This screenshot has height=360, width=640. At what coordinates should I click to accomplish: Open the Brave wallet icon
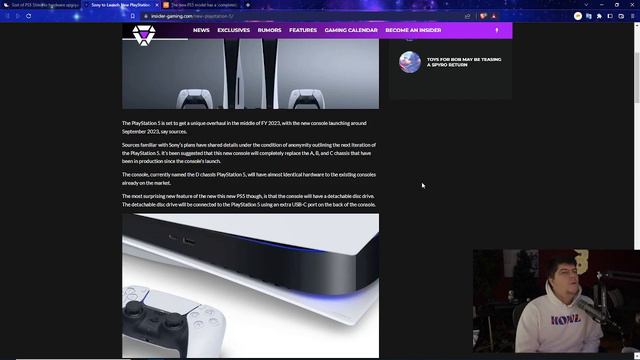click(621, 16)
